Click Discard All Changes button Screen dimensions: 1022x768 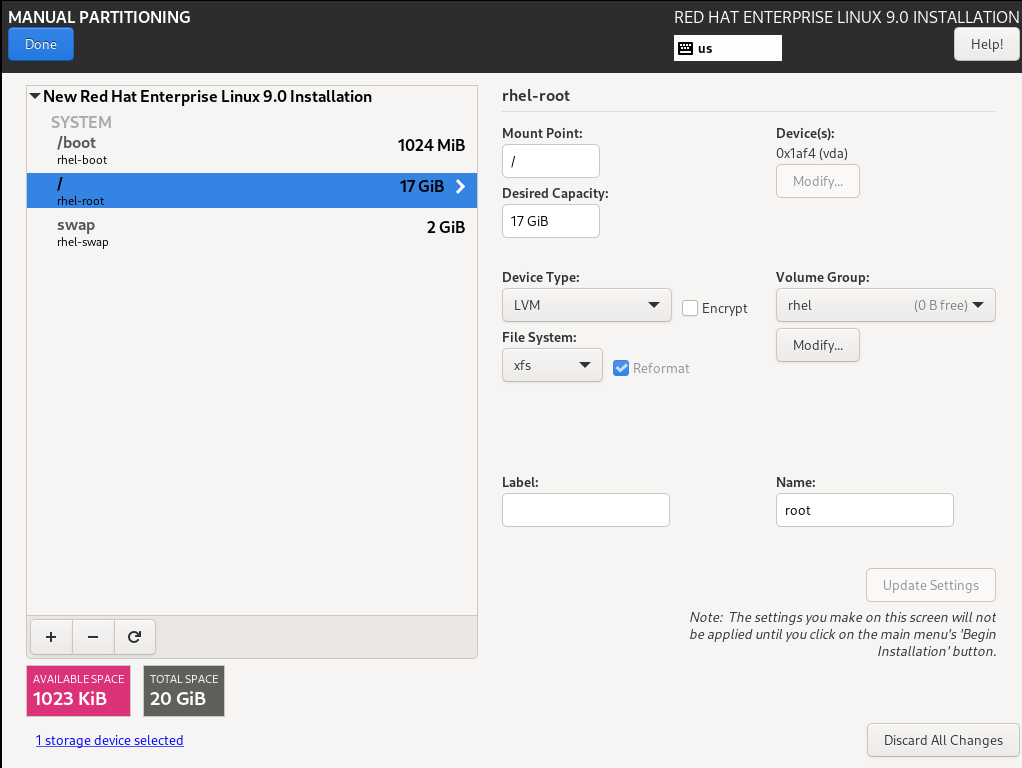942,740
